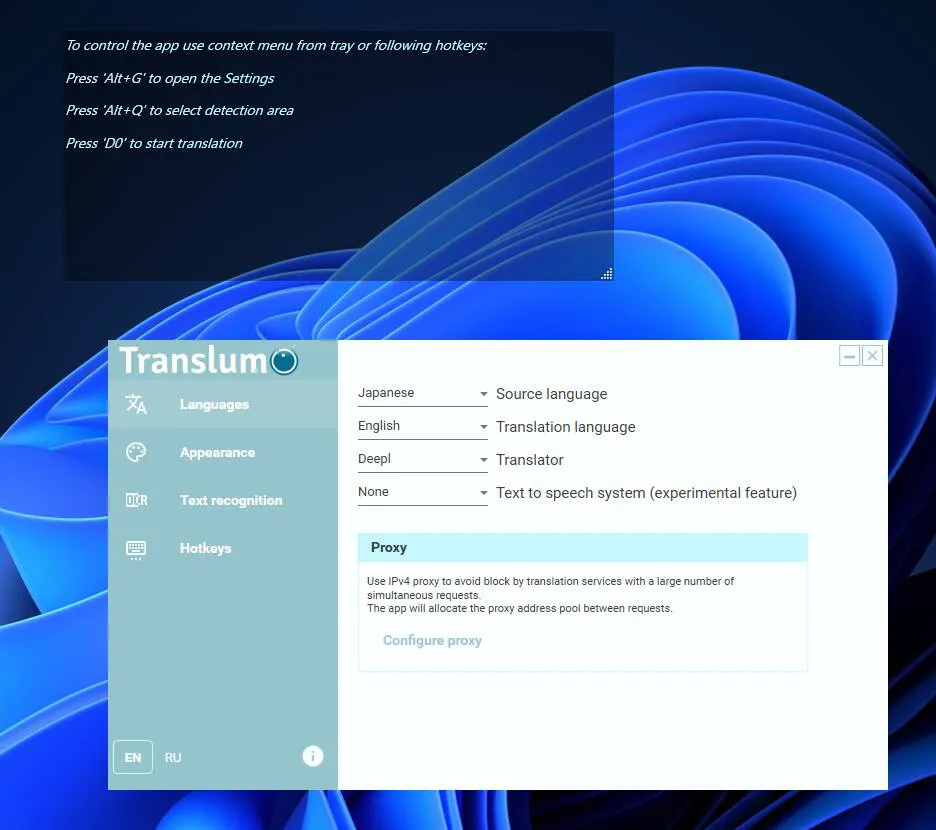Click the Configure proxy button
Image resolution: width=936 pixels, height=830 pixels.
tap(432, 640)
